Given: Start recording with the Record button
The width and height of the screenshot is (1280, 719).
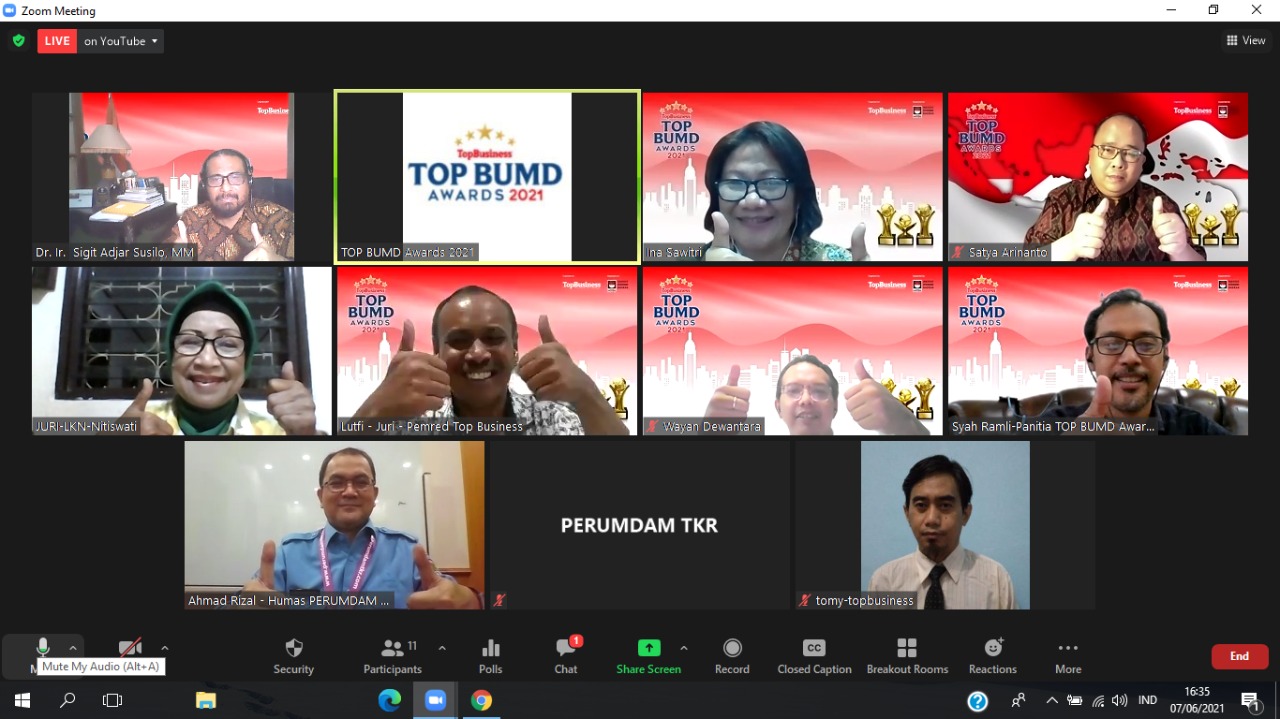Looking at the screenshot, I should click(x=732, y=655).
